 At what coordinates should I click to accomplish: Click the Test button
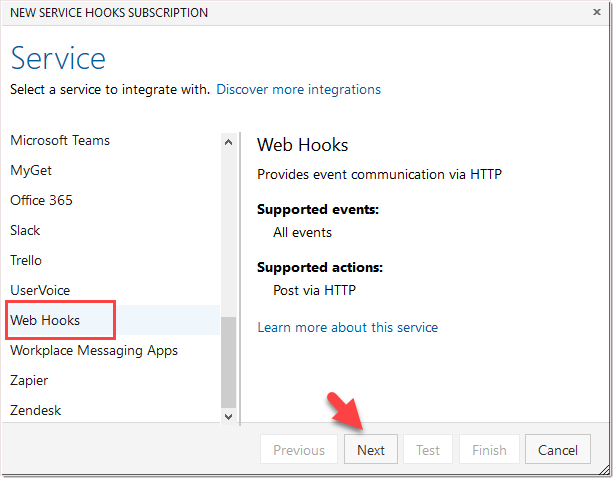pyautogui.click(x=428, y=450)
